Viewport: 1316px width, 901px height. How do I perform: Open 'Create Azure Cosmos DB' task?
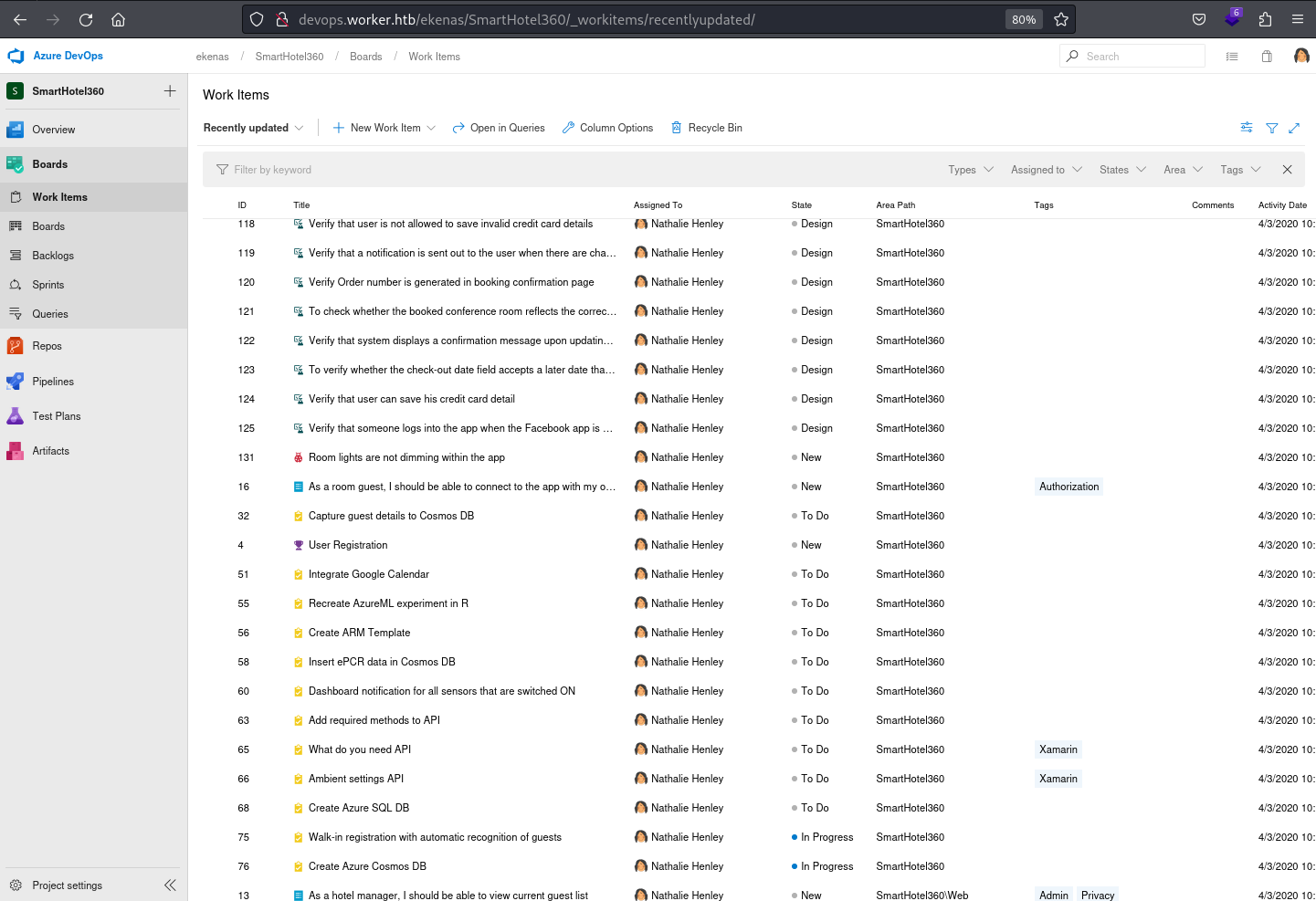tap(367, 866)
